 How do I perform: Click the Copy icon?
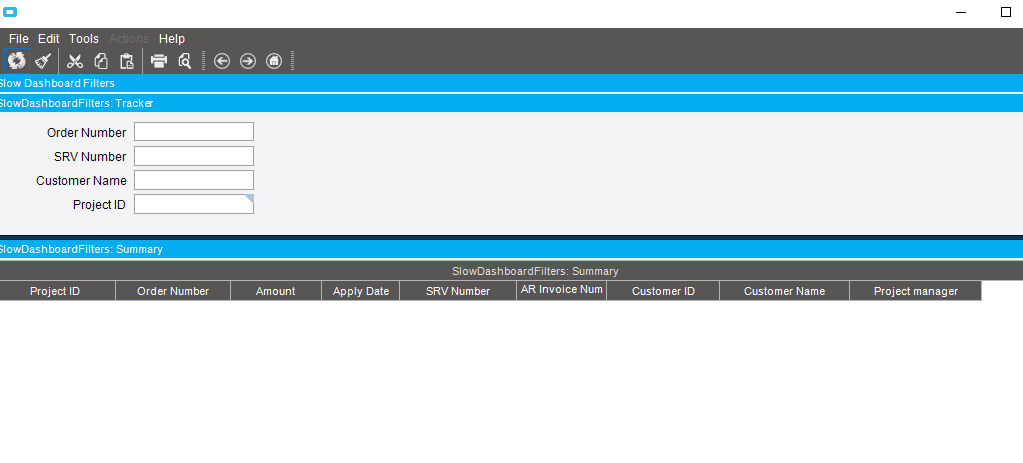pyautogui.click(x=101, y=61)
